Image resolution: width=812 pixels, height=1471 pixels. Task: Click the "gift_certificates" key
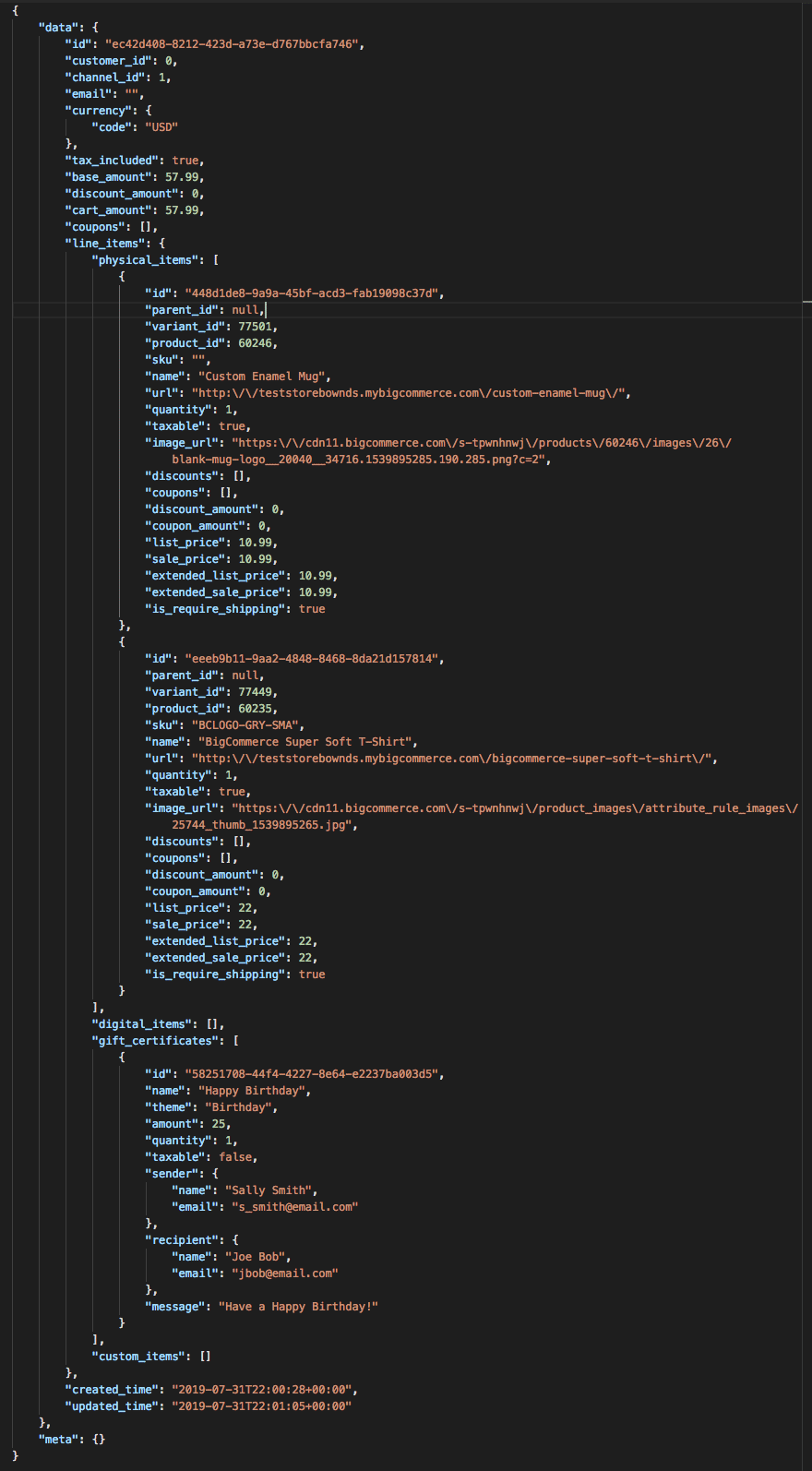[x=155, y=1041]
